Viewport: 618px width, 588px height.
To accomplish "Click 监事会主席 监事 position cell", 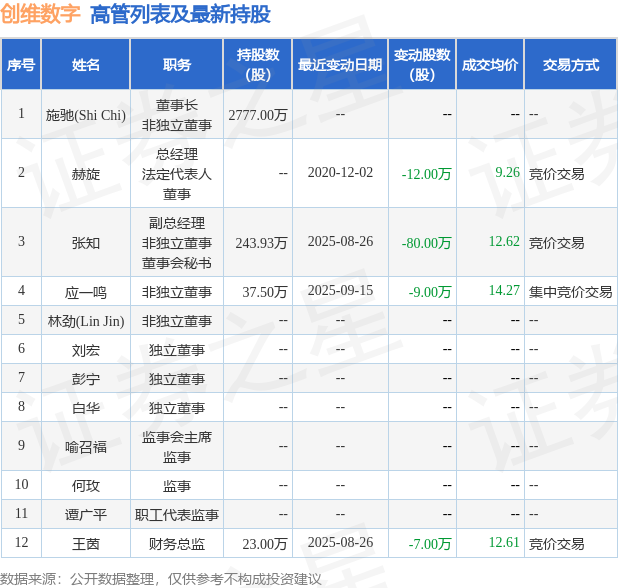I will 177,447.
